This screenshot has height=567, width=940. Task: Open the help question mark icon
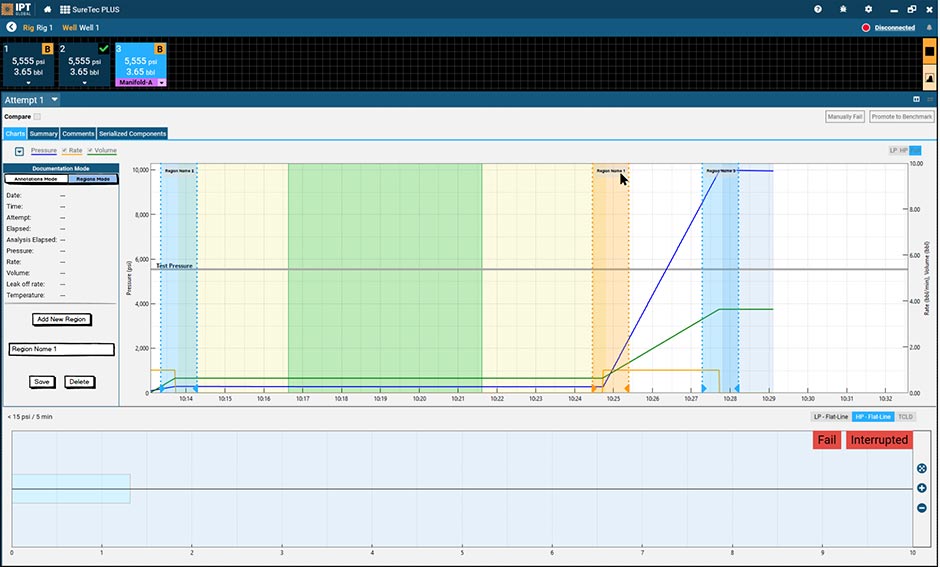pos(818,9)
